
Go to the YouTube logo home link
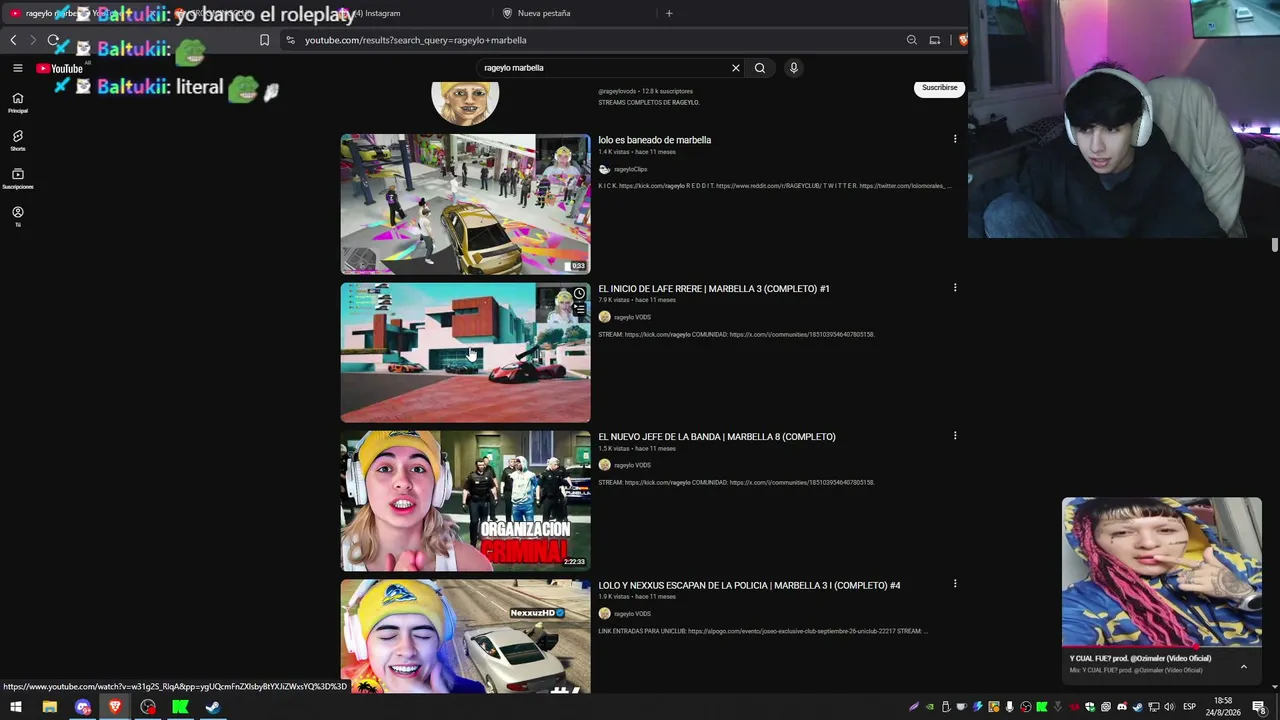60,68
